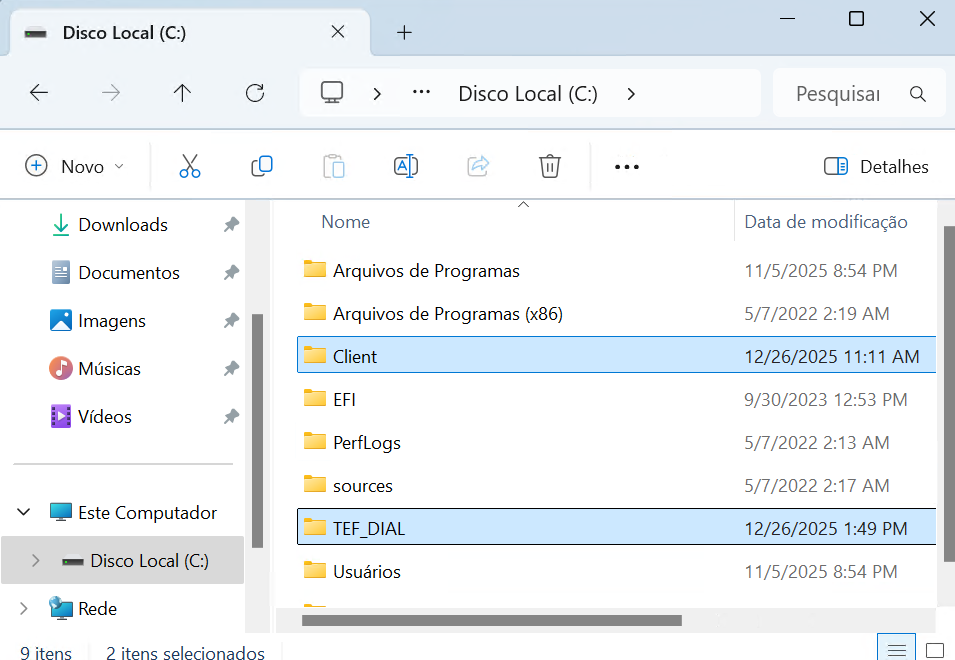Open a new tab with plus icon

(x=404, y=32)
